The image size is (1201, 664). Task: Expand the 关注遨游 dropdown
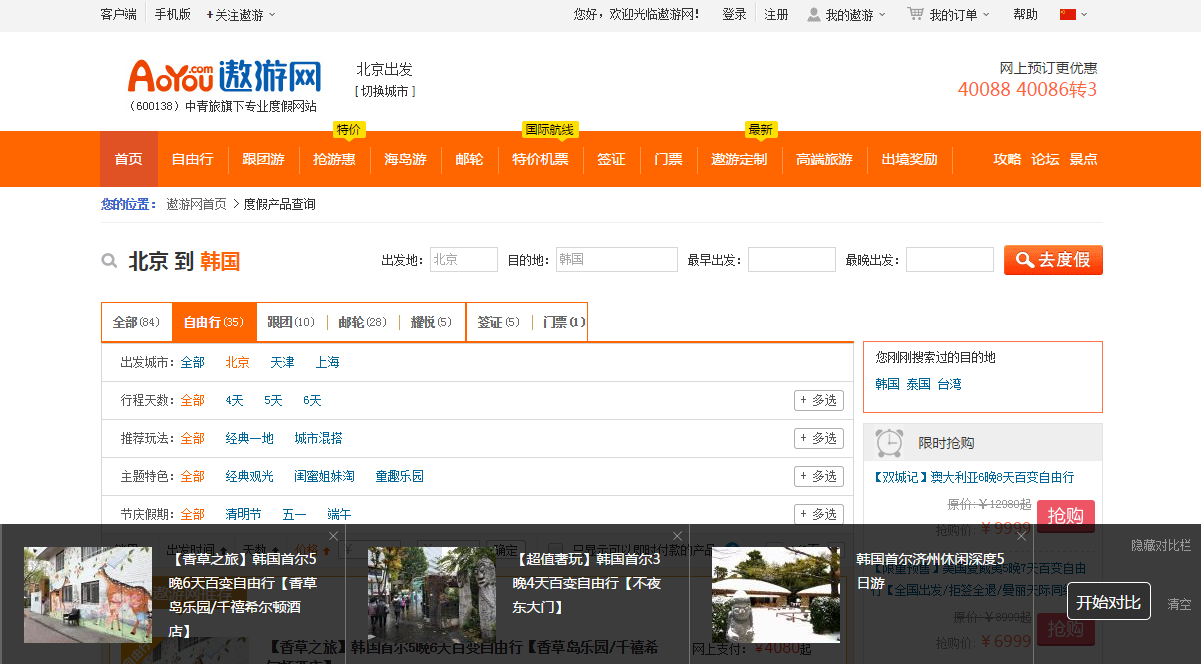241,15
